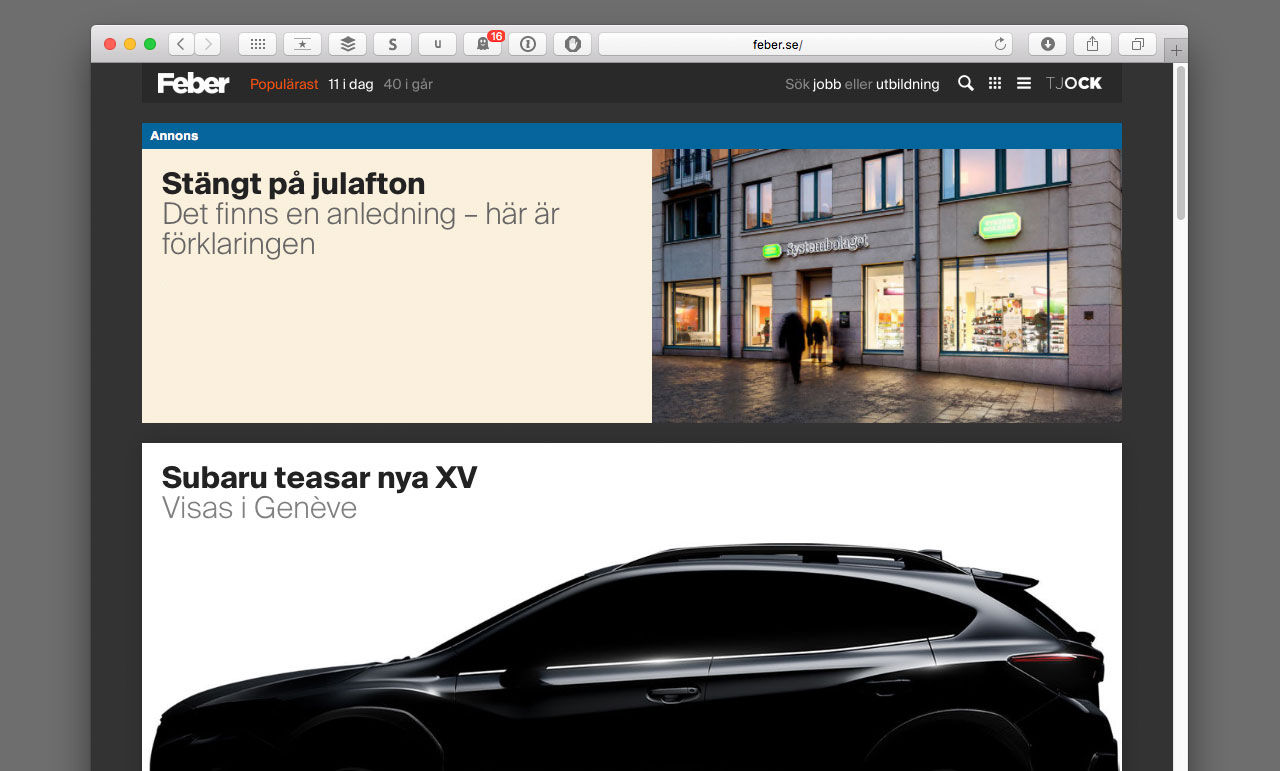Select the Populärast link
Screen dimensions: 1280x771
click(x=284, y=84)
